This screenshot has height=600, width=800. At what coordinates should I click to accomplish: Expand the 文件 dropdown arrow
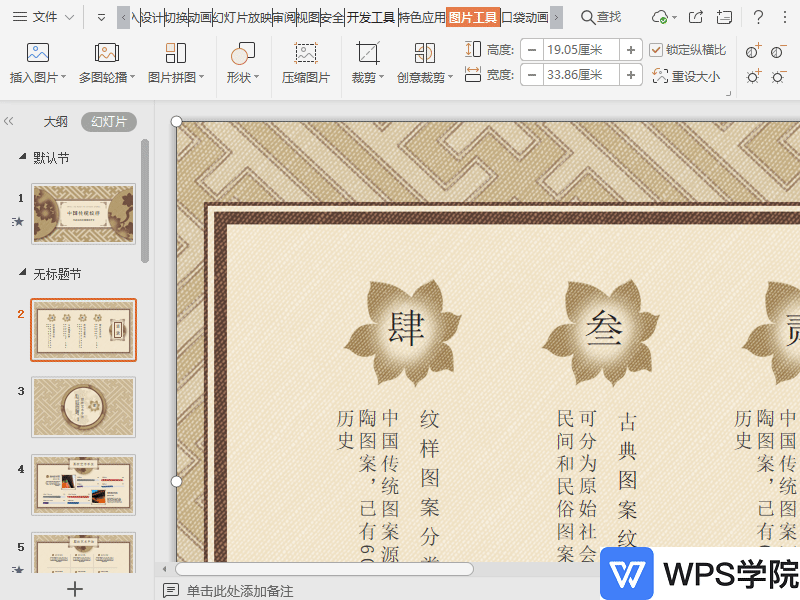[69, 18]
